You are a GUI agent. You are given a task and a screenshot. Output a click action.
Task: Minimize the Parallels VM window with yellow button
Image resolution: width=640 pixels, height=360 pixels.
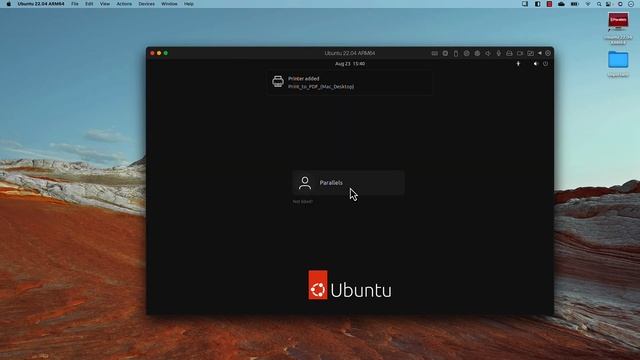159,53
